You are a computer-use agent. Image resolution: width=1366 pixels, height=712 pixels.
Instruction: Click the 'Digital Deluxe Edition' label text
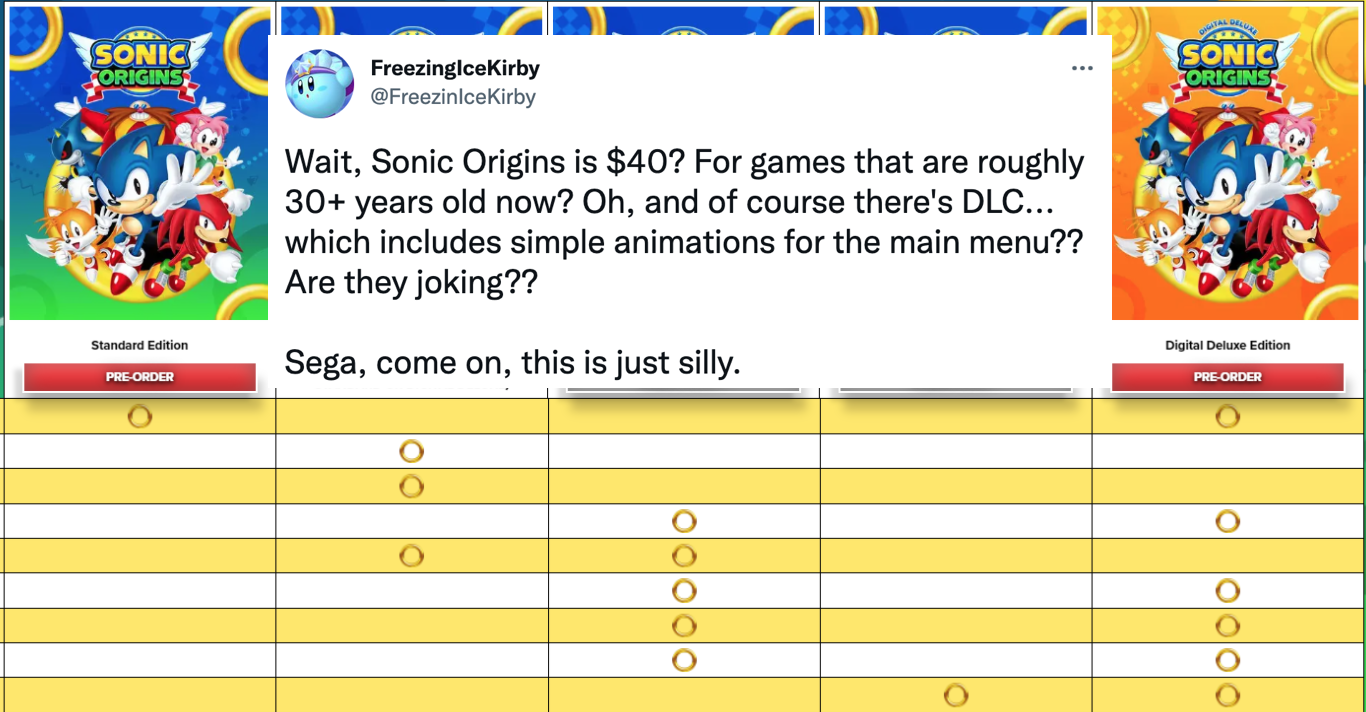pos(1227,344)
